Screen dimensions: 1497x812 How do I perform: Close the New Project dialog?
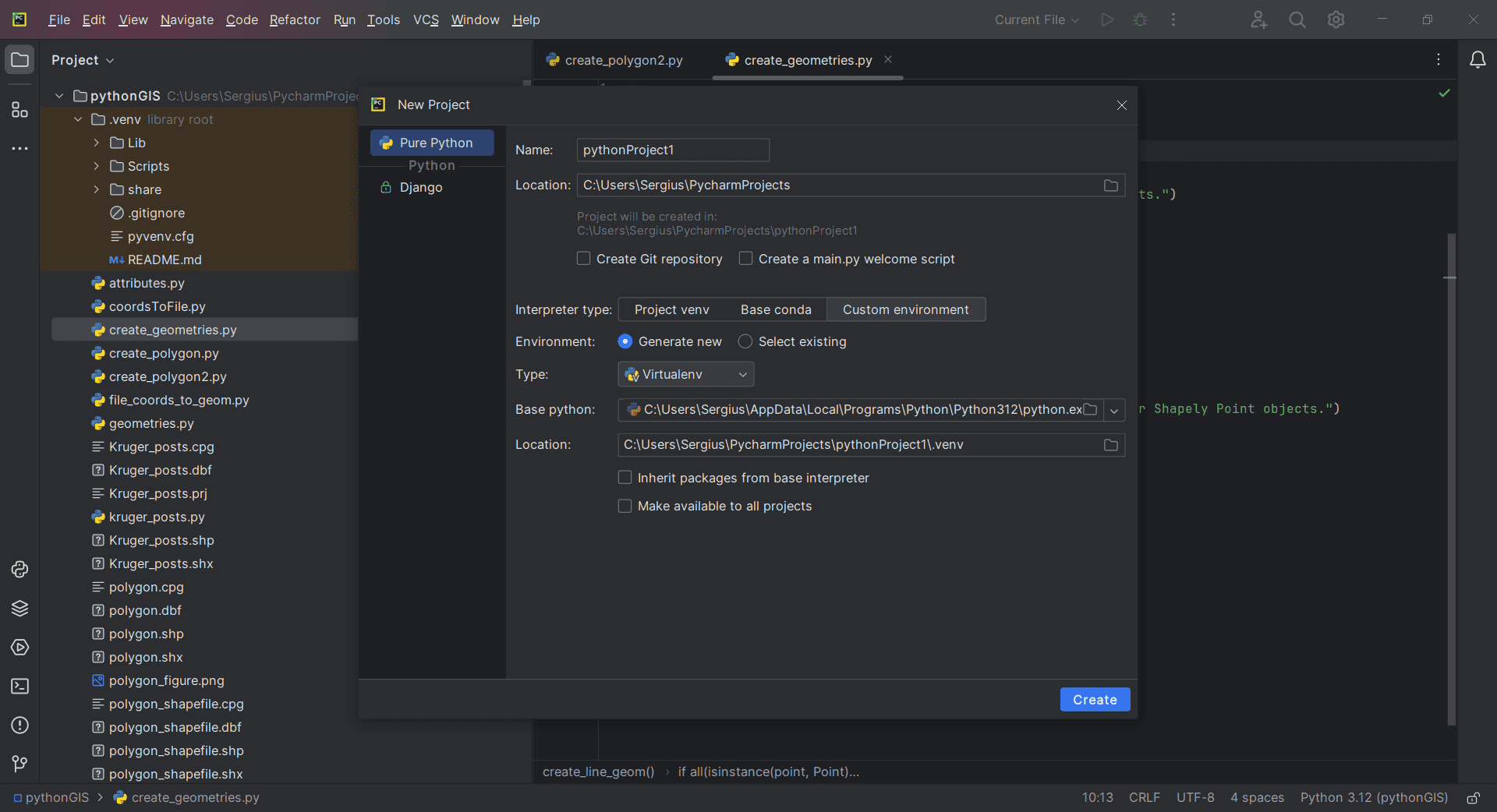1122,105
